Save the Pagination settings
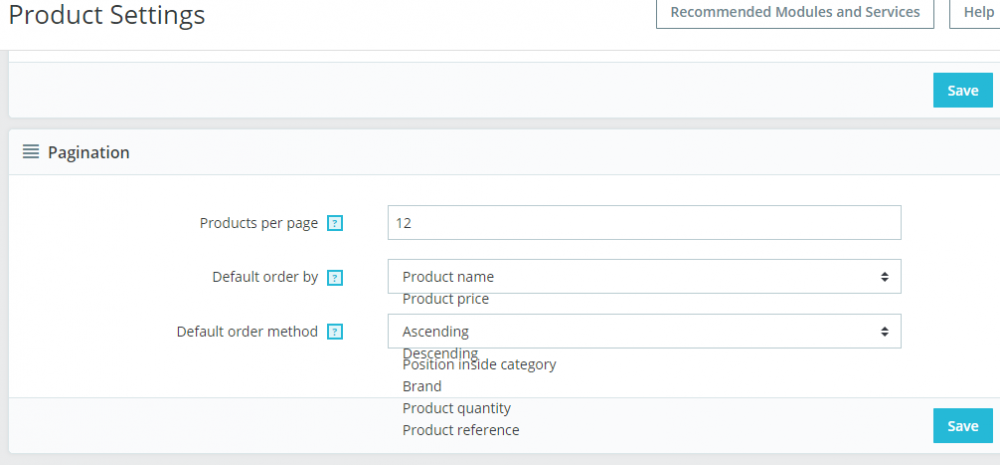This screenshot has height=465, width=1000. (x=962, y=426)
